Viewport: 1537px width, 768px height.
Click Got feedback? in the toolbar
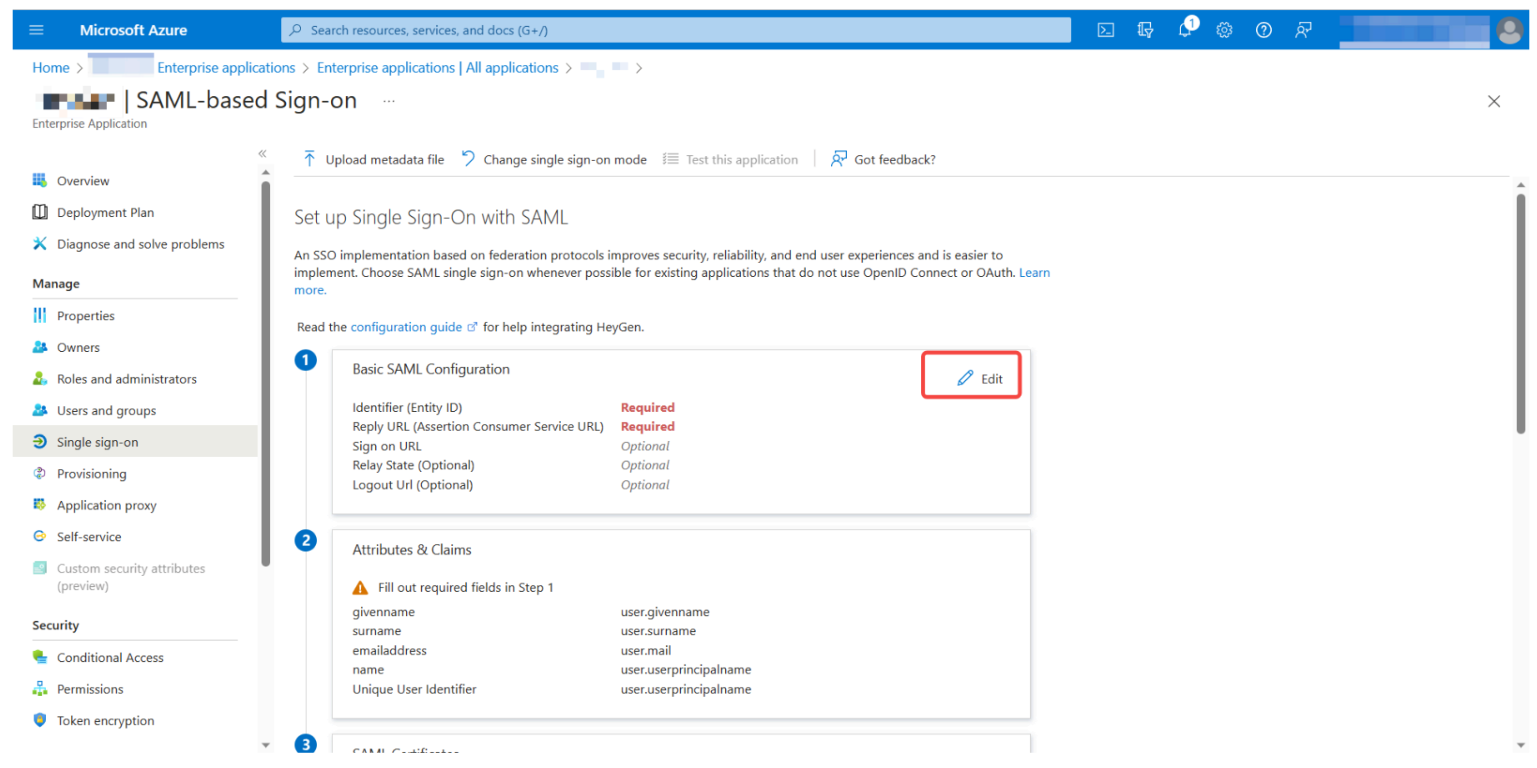883,159
